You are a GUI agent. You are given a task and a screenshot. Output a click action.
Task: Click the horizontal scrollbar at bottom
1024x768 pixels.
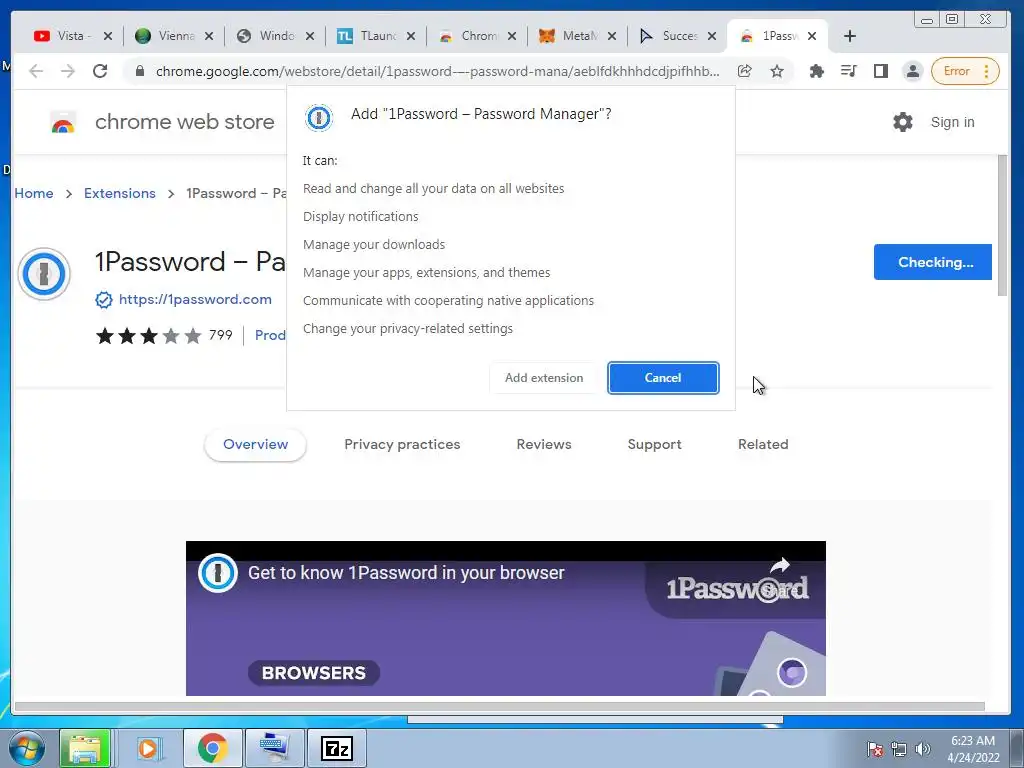(x=499, y=706)
